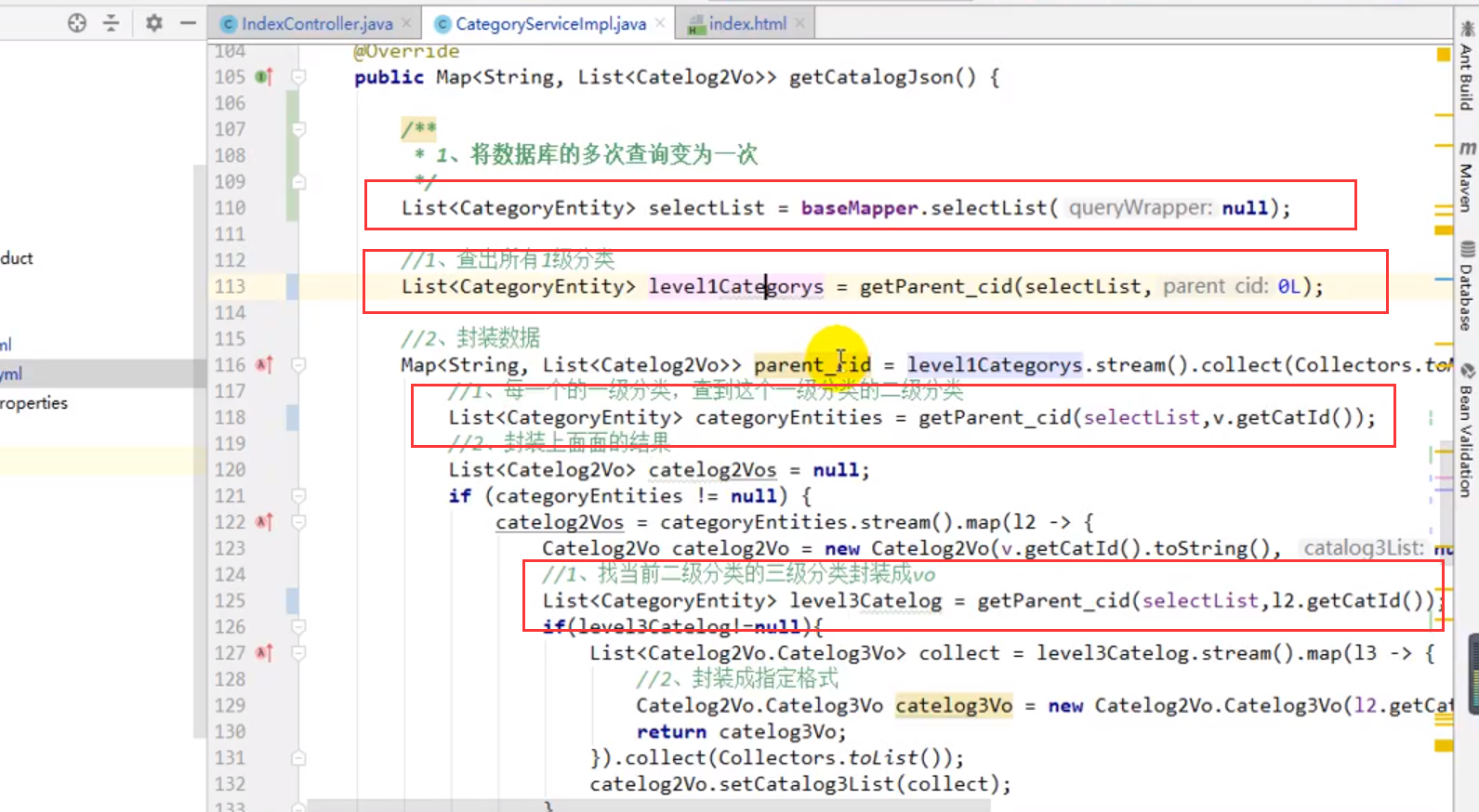
Task: Toggle the Database side panel
Action: point(1466,286)
